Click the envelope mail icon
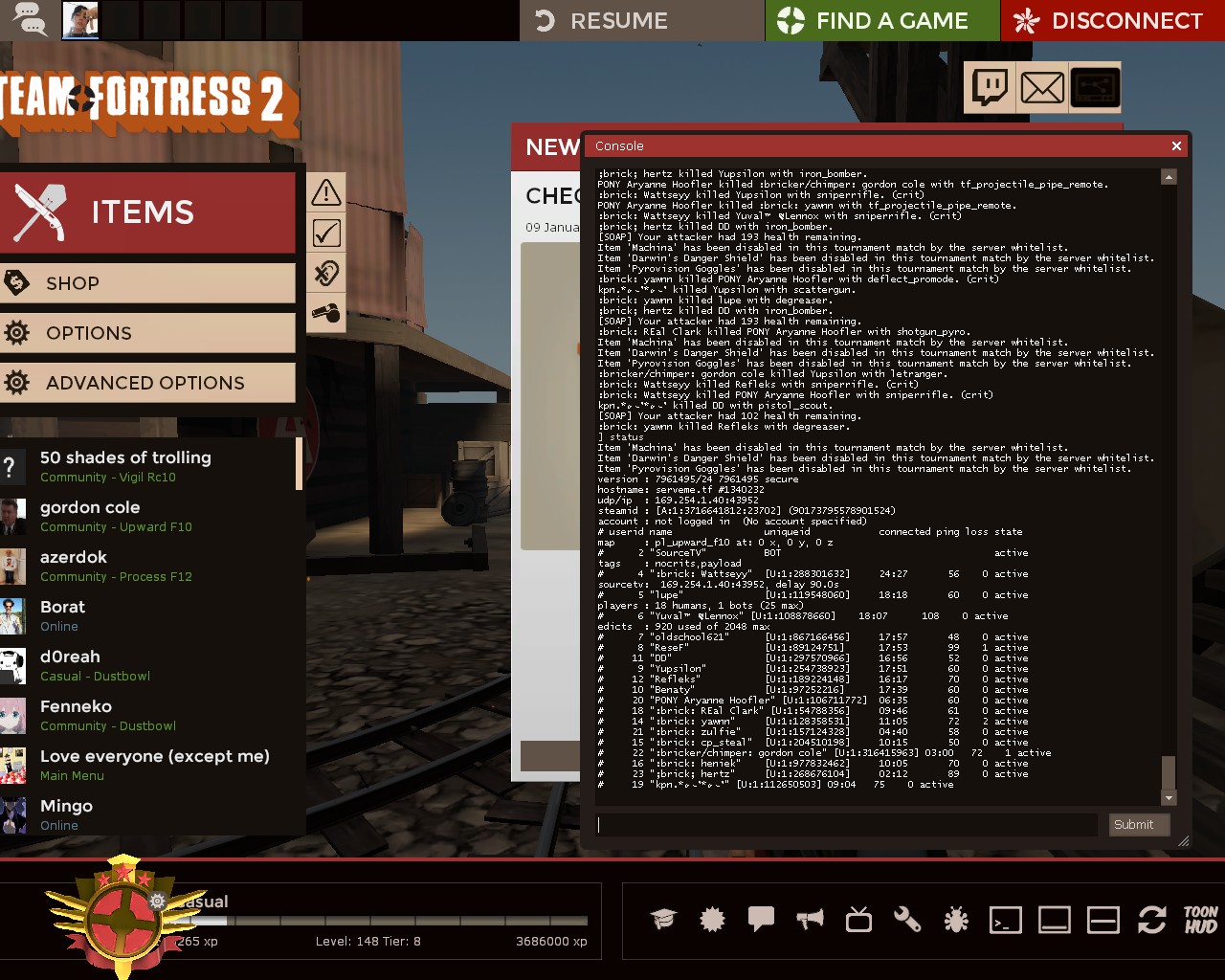This screenshot has width=1225, height=980. tap(1042, 88)
